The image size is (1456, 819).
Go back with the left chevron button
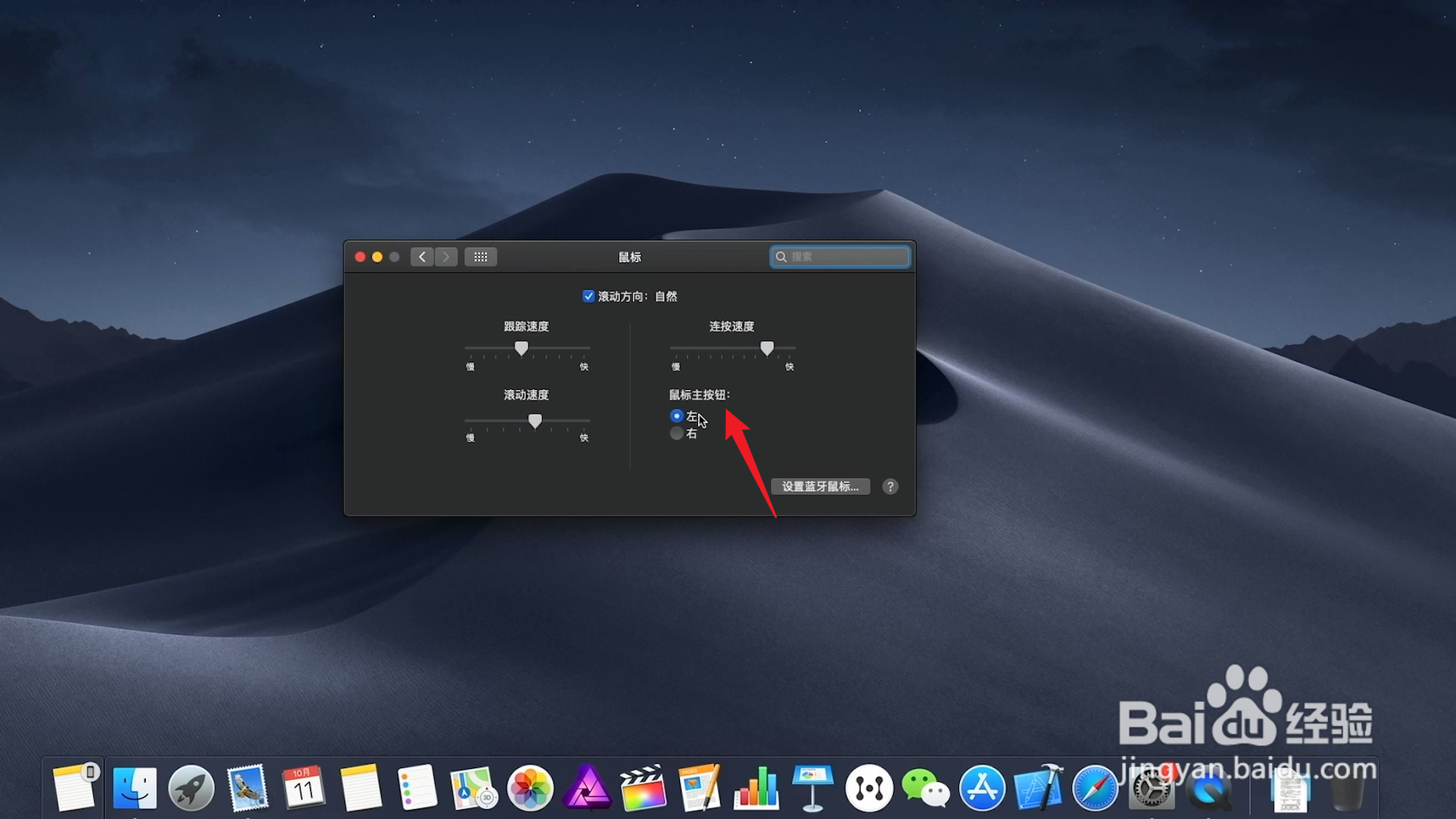coord(422,257)
